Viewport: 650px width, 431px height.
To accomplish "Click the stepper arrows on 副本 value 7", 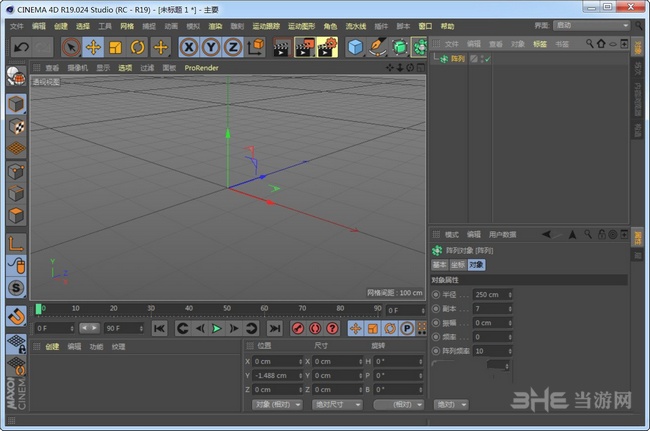I will [x=510, y=309].
